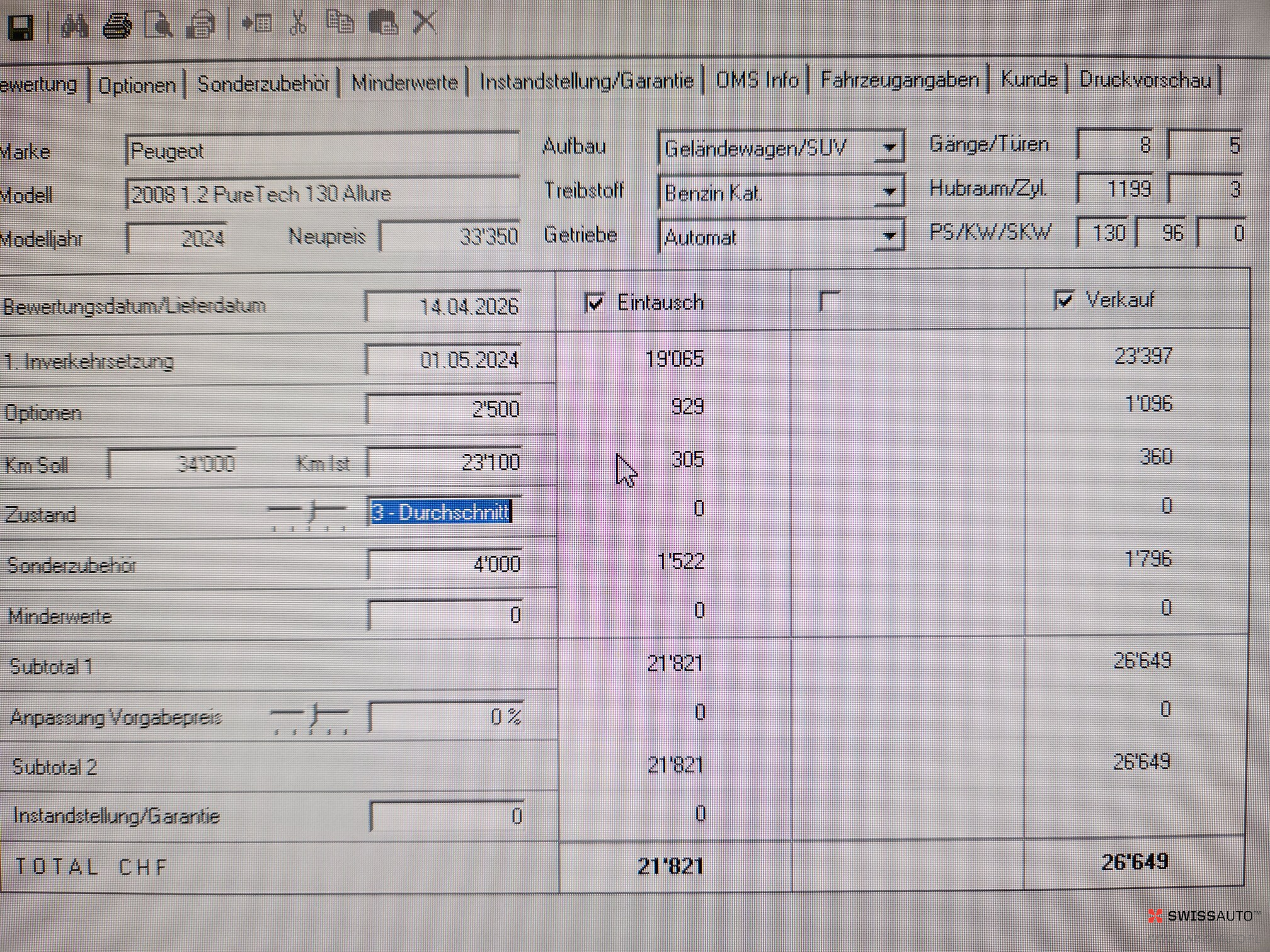Click the Instandstellung/Garantie amount field
Image resolution: width=1270 pixels, height=952 pixels.
447,816
